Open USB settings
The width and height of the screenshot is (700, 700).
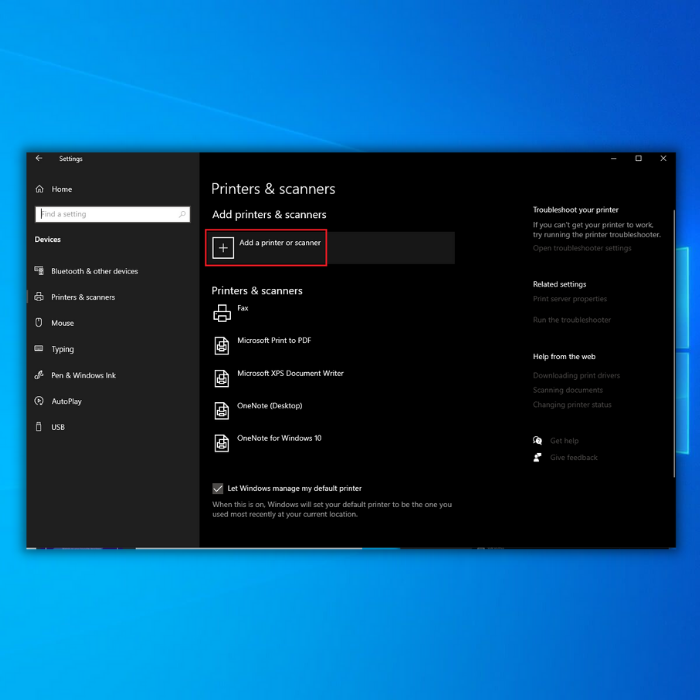point(58,427)
